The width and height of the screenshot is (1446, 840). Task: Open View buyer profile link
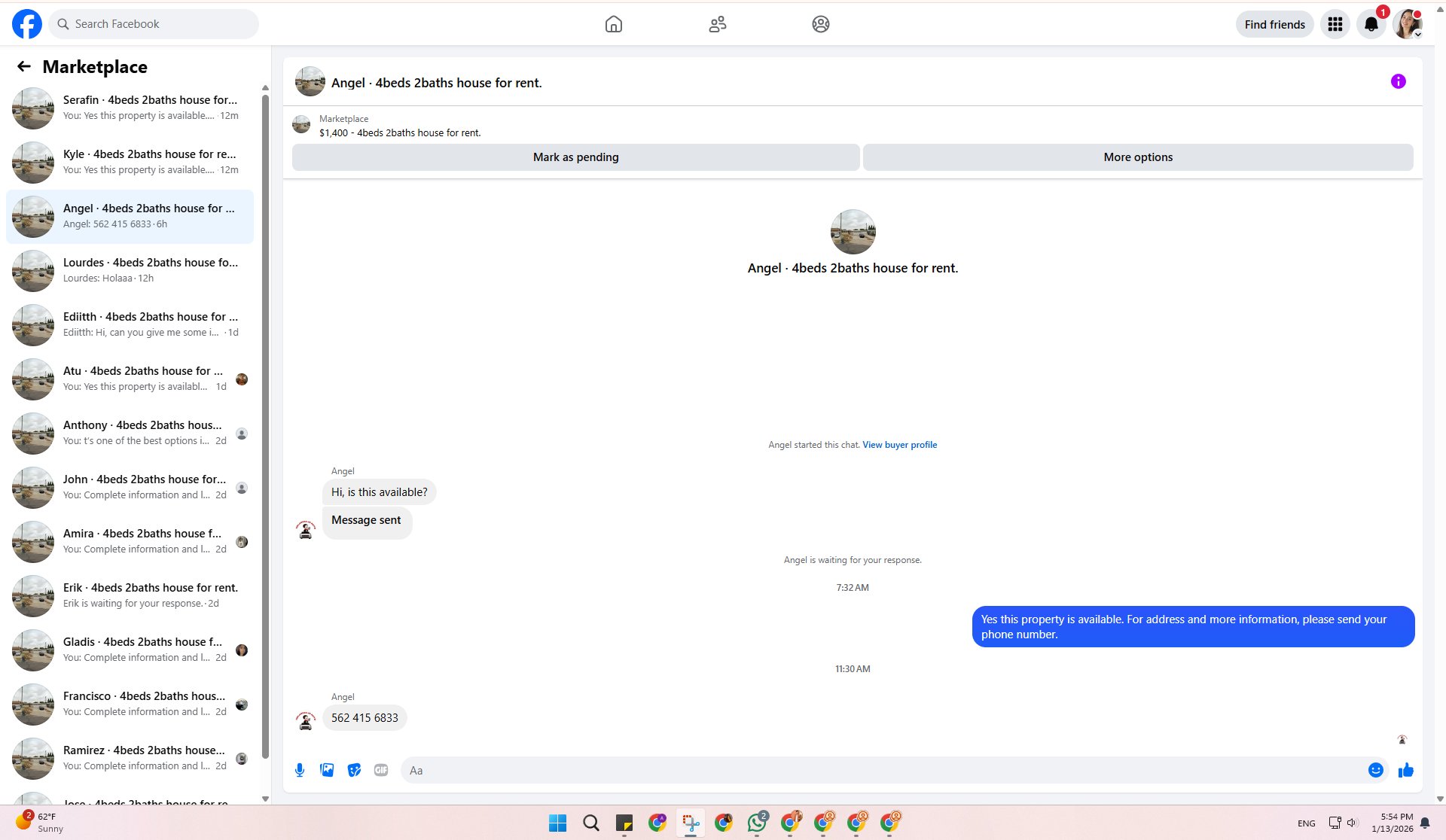(x=899, y=445)
